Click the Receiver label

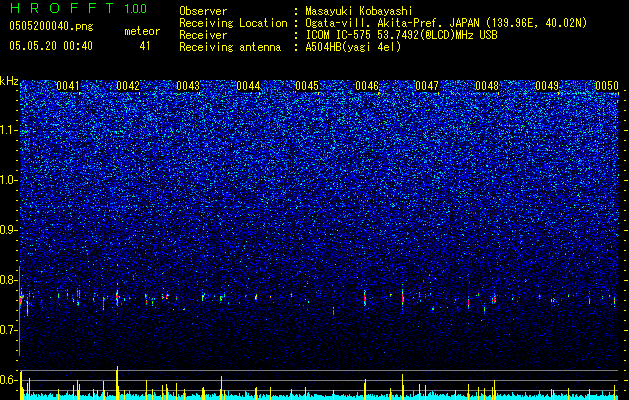pyautogui.click(x=203, y=35)
